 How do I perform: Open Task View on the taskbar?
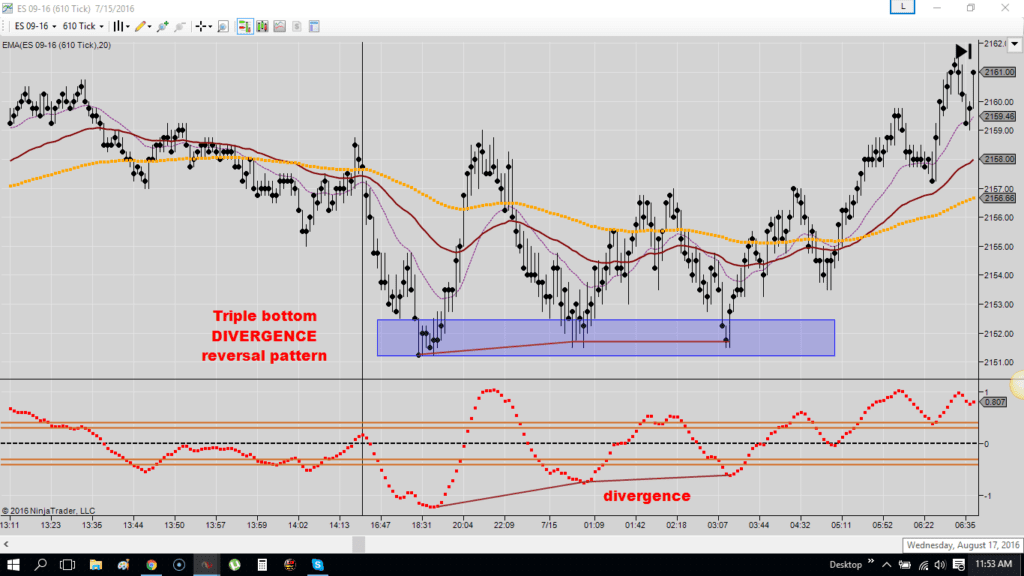pos(67,564)
